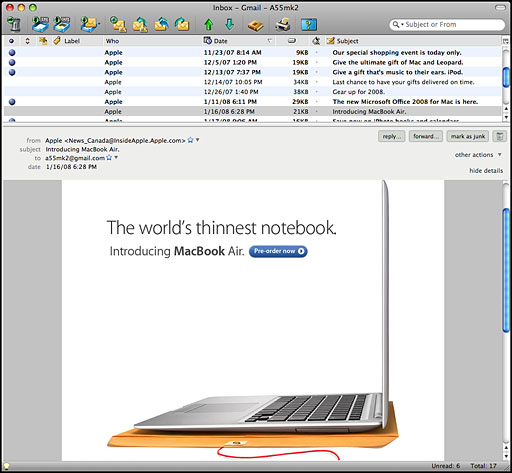Toggle unread dot on 11/23/07 message
This screenshot has width=512, height=473.
(12, 52)
